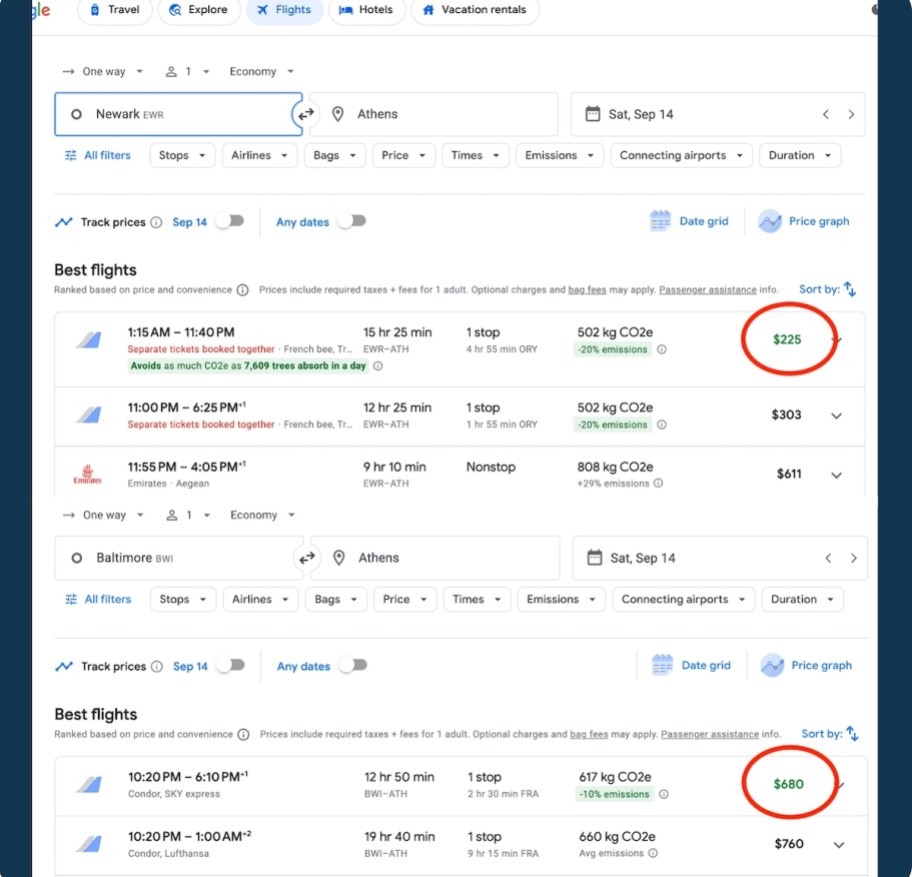
Task: Click Athens destination field in Baltimore search
Action: [434, 558]
